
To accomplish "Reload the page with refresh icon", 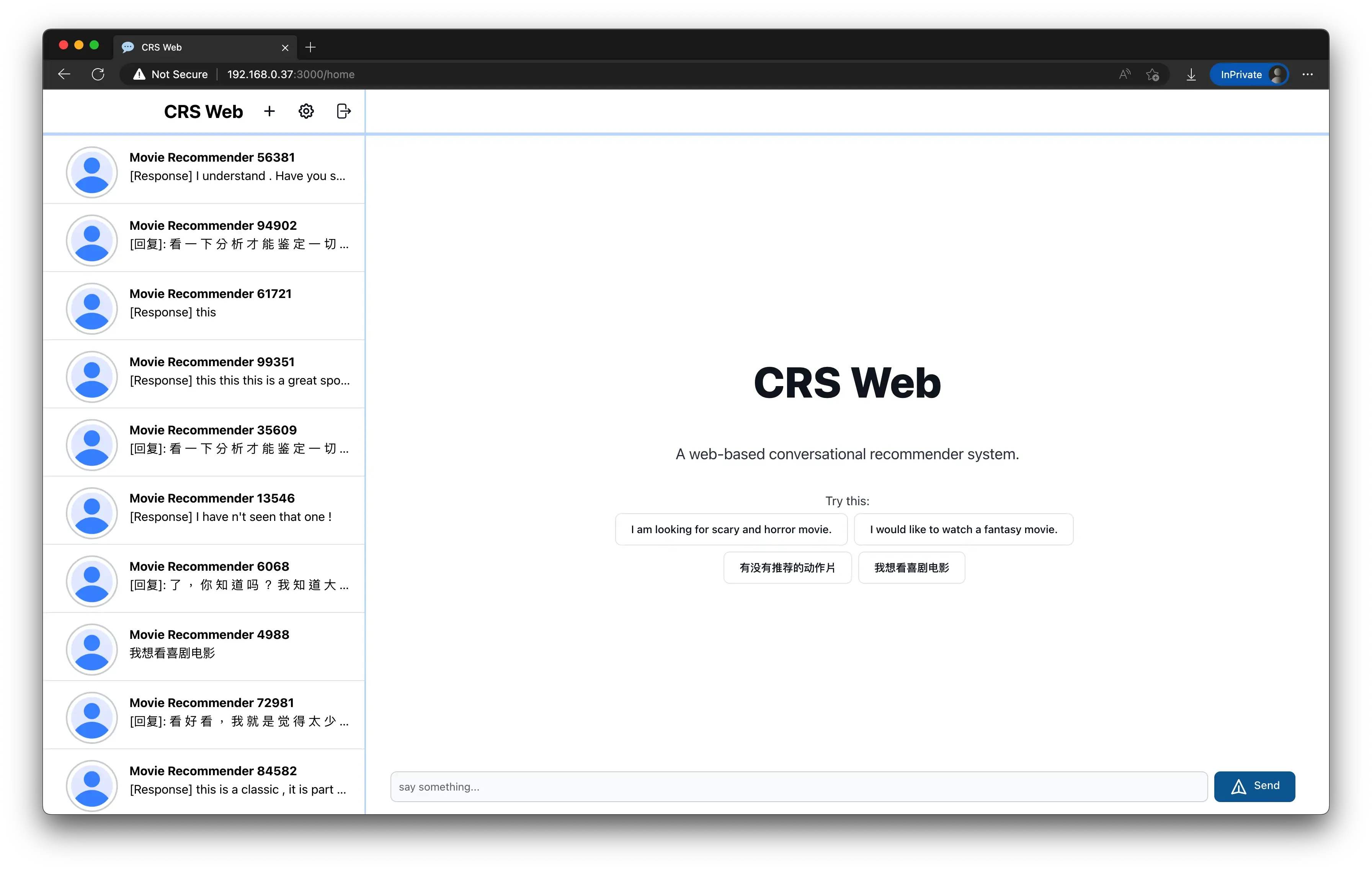I will (98, 74).
